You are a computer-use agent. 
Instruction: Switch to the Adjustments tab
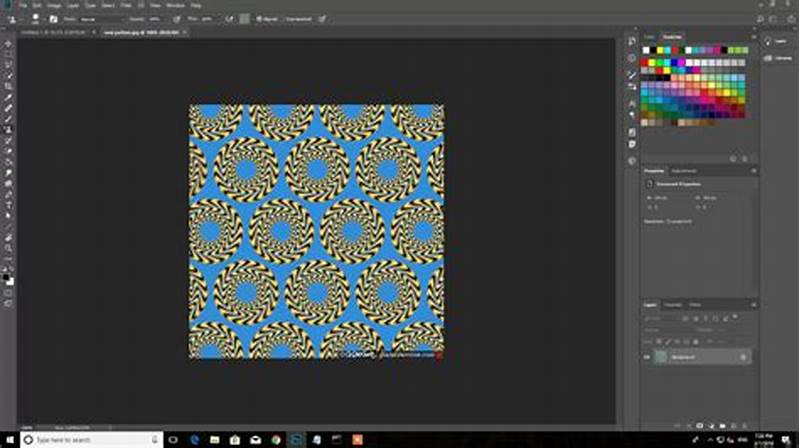(684, 171)
